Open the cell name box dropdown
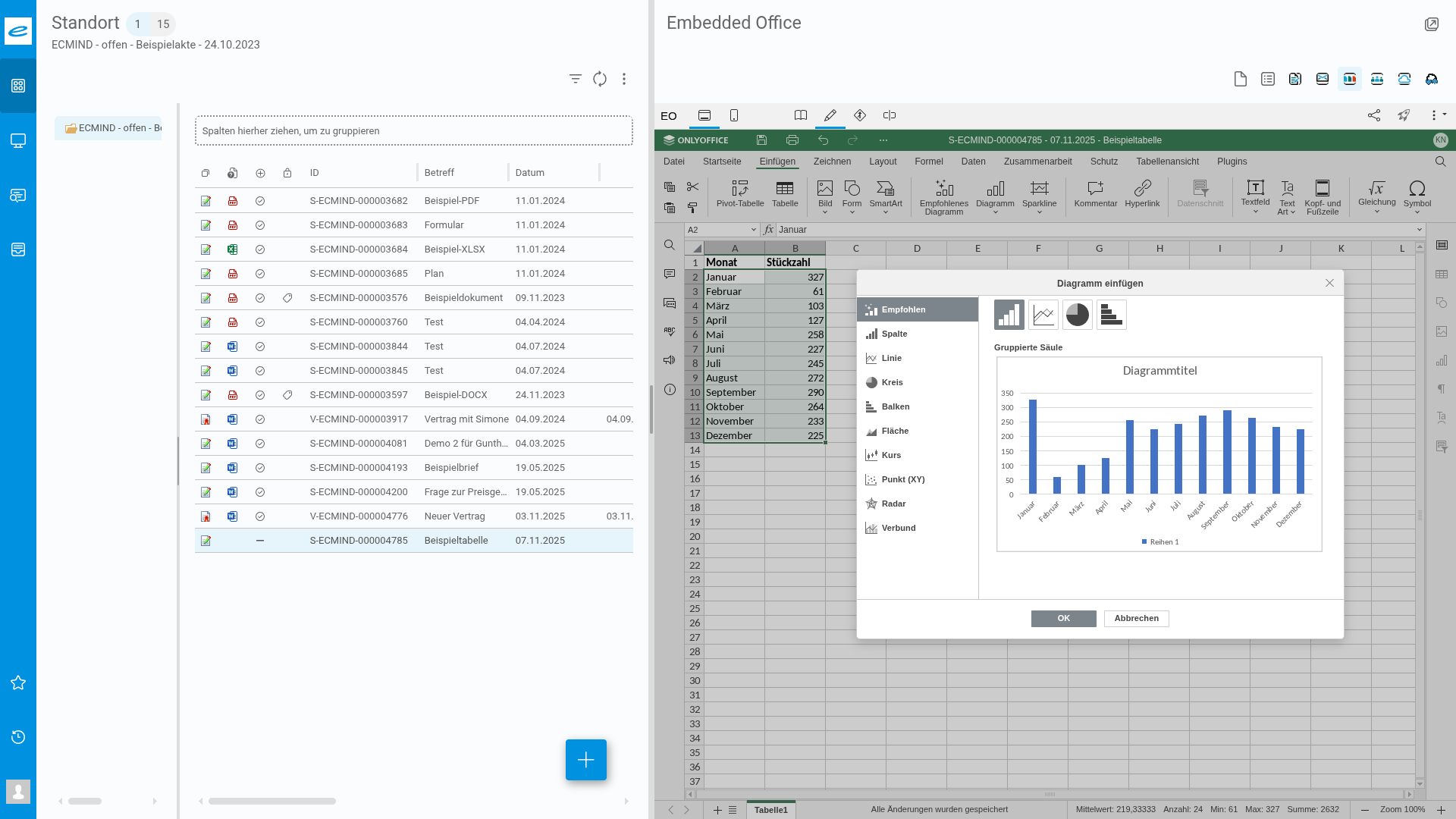The width and height of the screenshot is (1456, 819). tap(753, 230)
